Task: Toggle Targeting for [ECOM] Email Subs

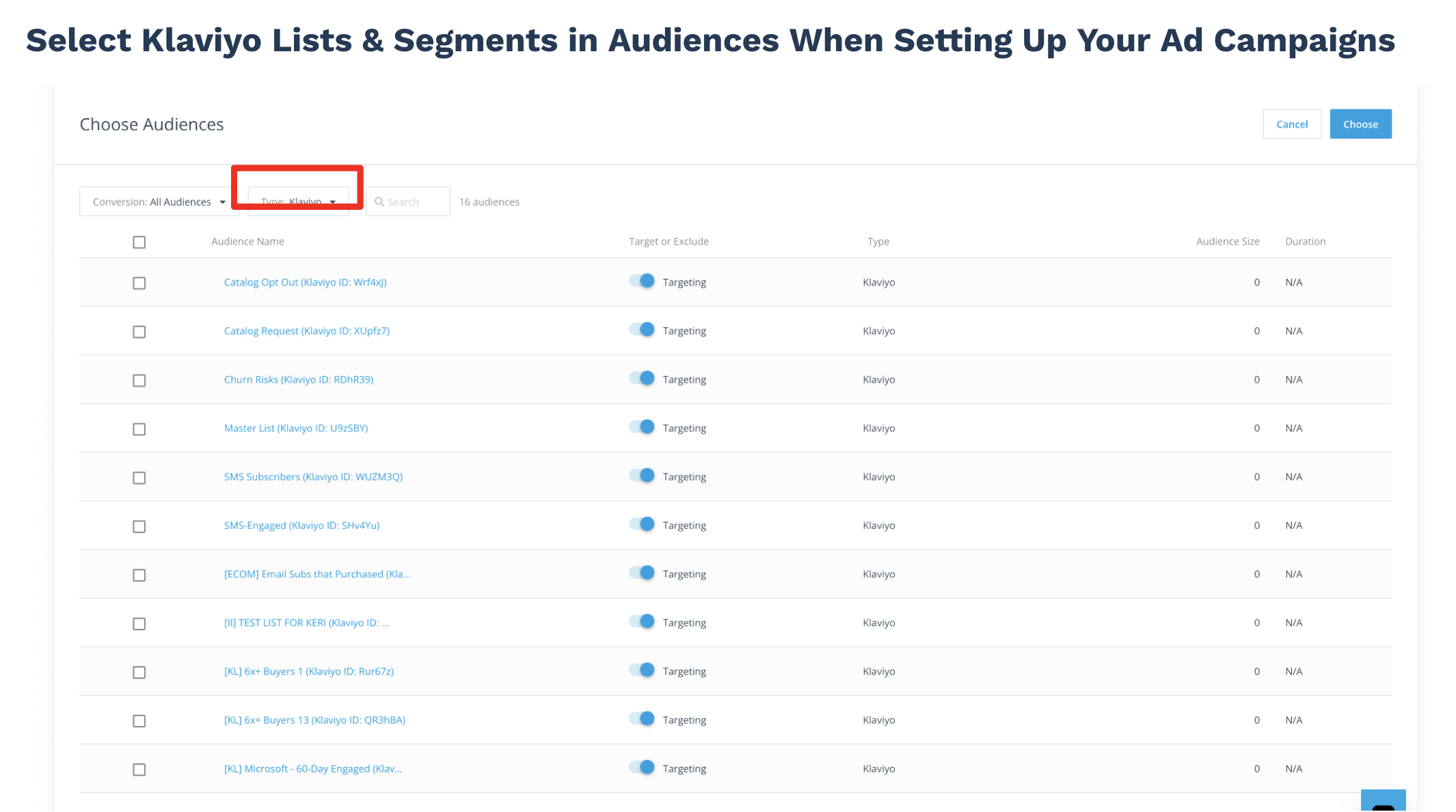Action: pyautogui.click(x=643, y=572)
